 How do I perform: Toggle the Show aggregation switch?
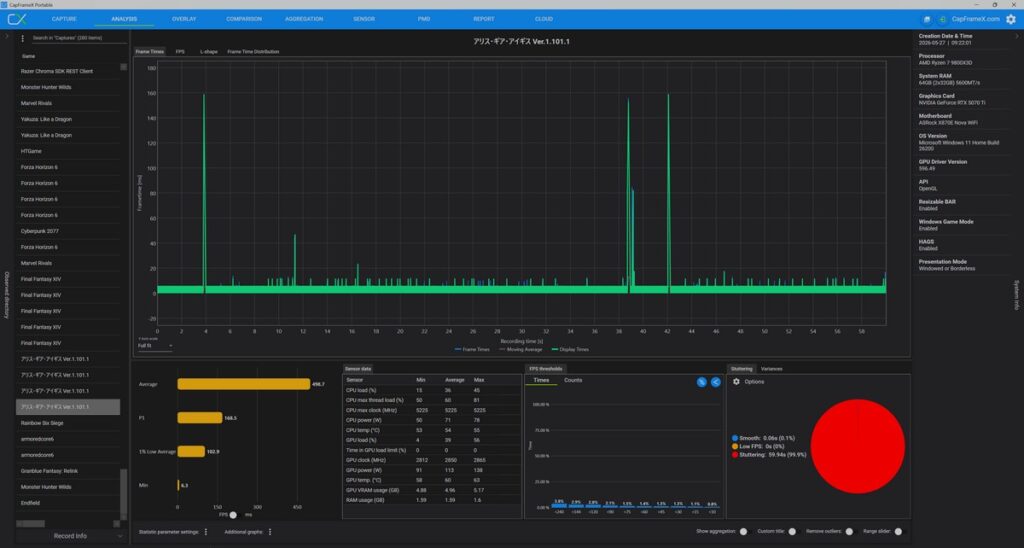(743, 532)
